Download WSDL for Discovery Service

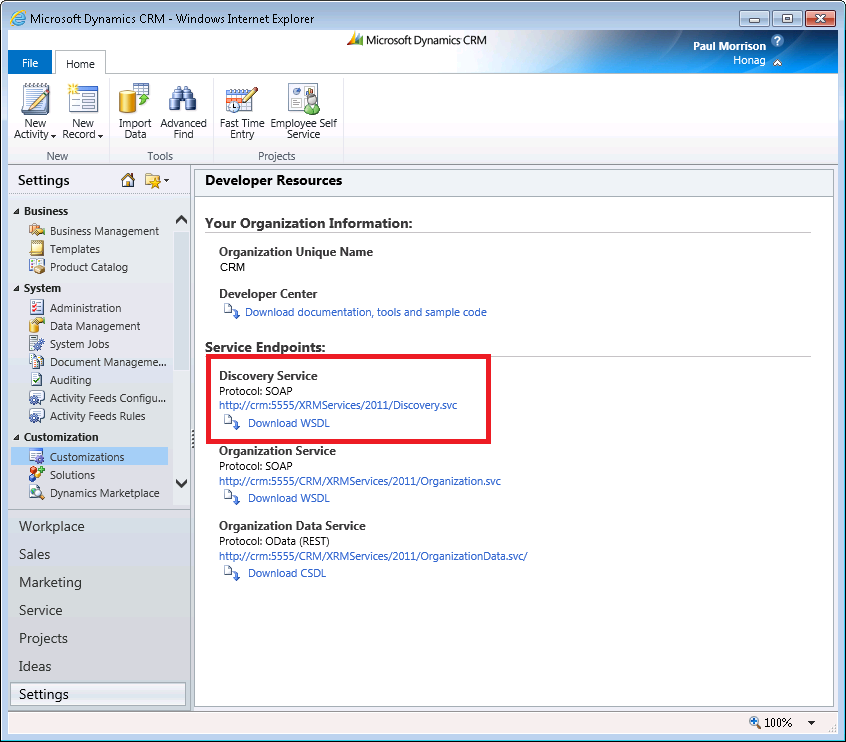(289, 423)
